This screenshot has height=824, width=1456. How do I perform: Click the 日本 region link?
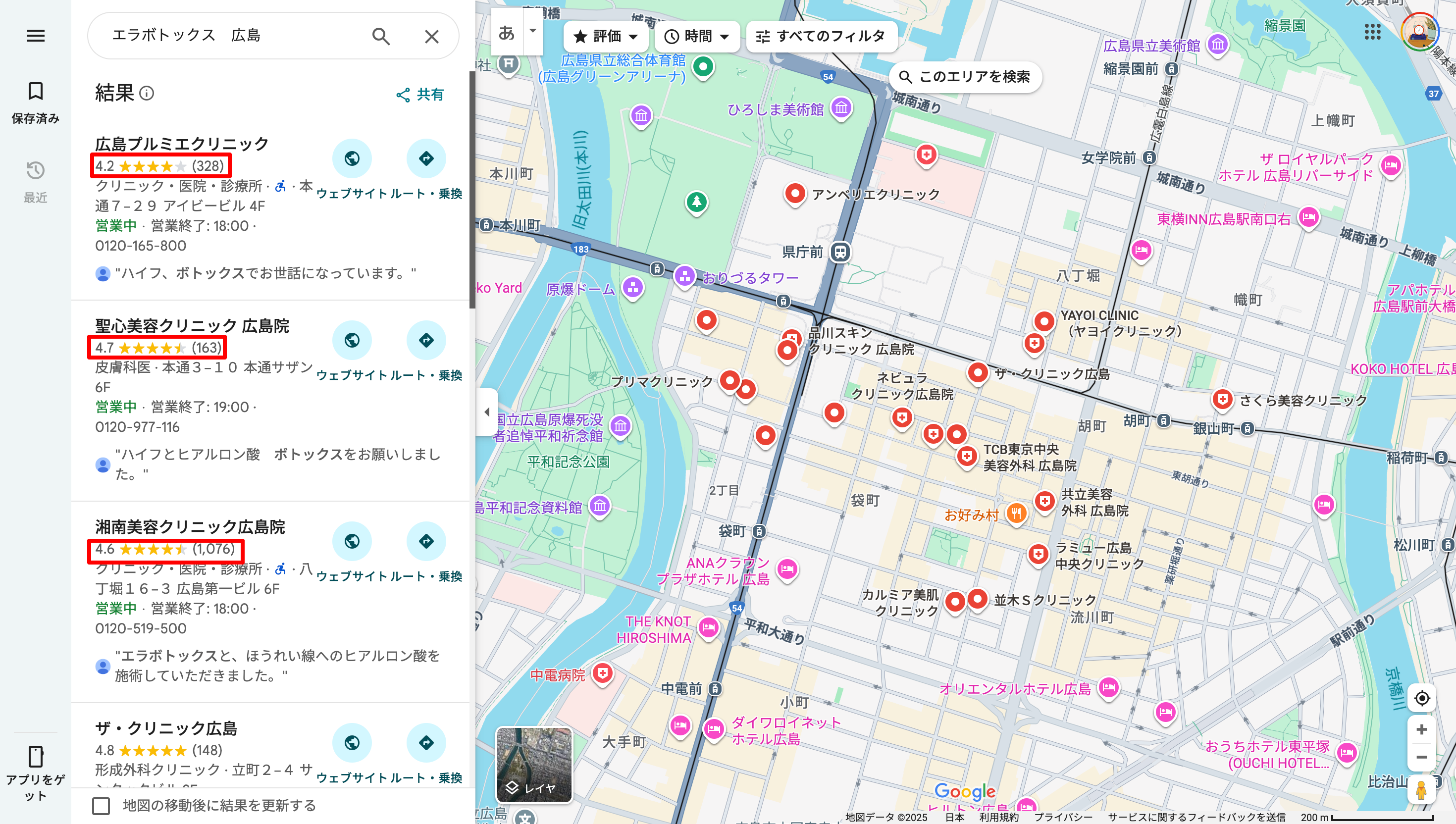[x=954, y=817]
